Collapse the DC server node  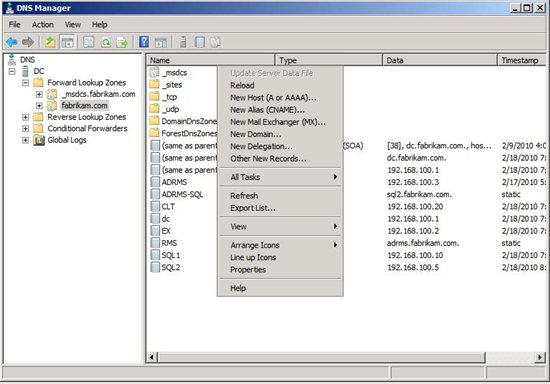click(12, 72)
